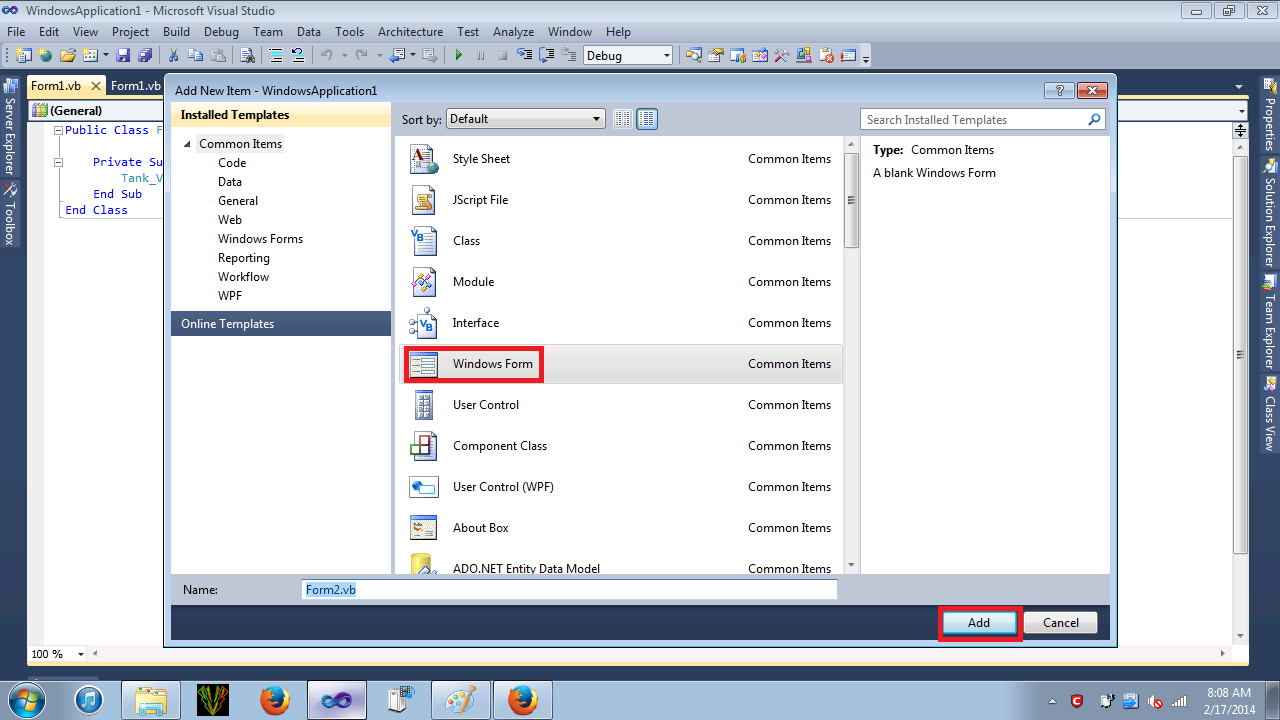Click the Save toolbar icon
Viewport: 1280px width, 720px height.
(123, 56)
